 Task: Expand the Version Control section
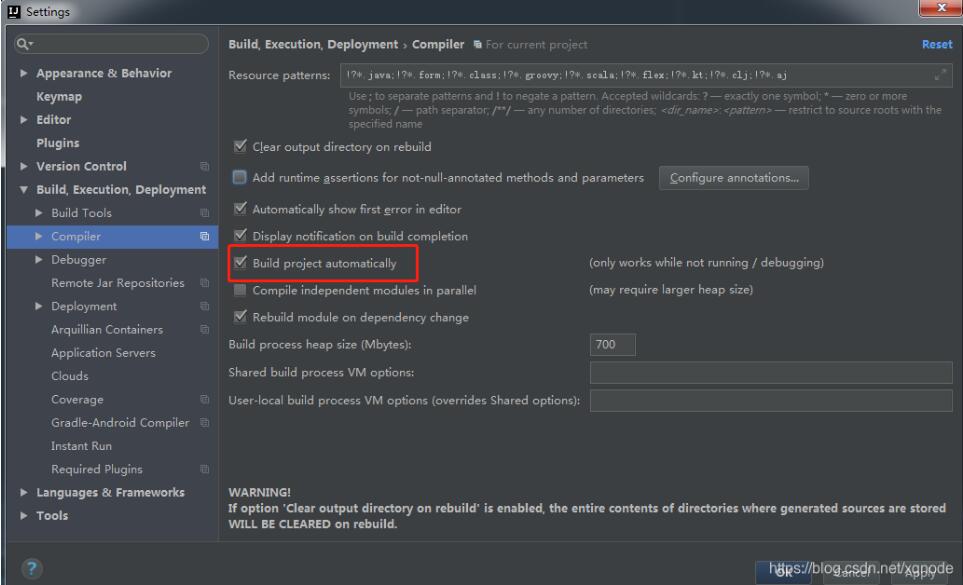[23, 166]
